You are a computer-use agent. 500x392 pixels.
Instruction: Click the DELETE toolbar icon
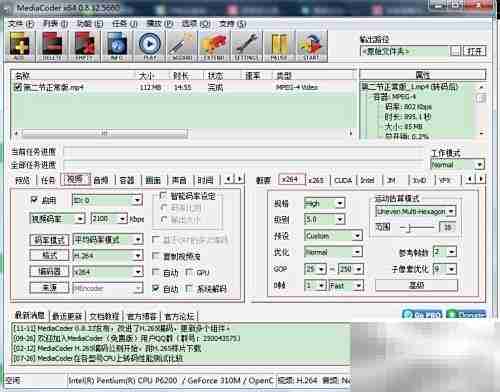click(52, 46)
